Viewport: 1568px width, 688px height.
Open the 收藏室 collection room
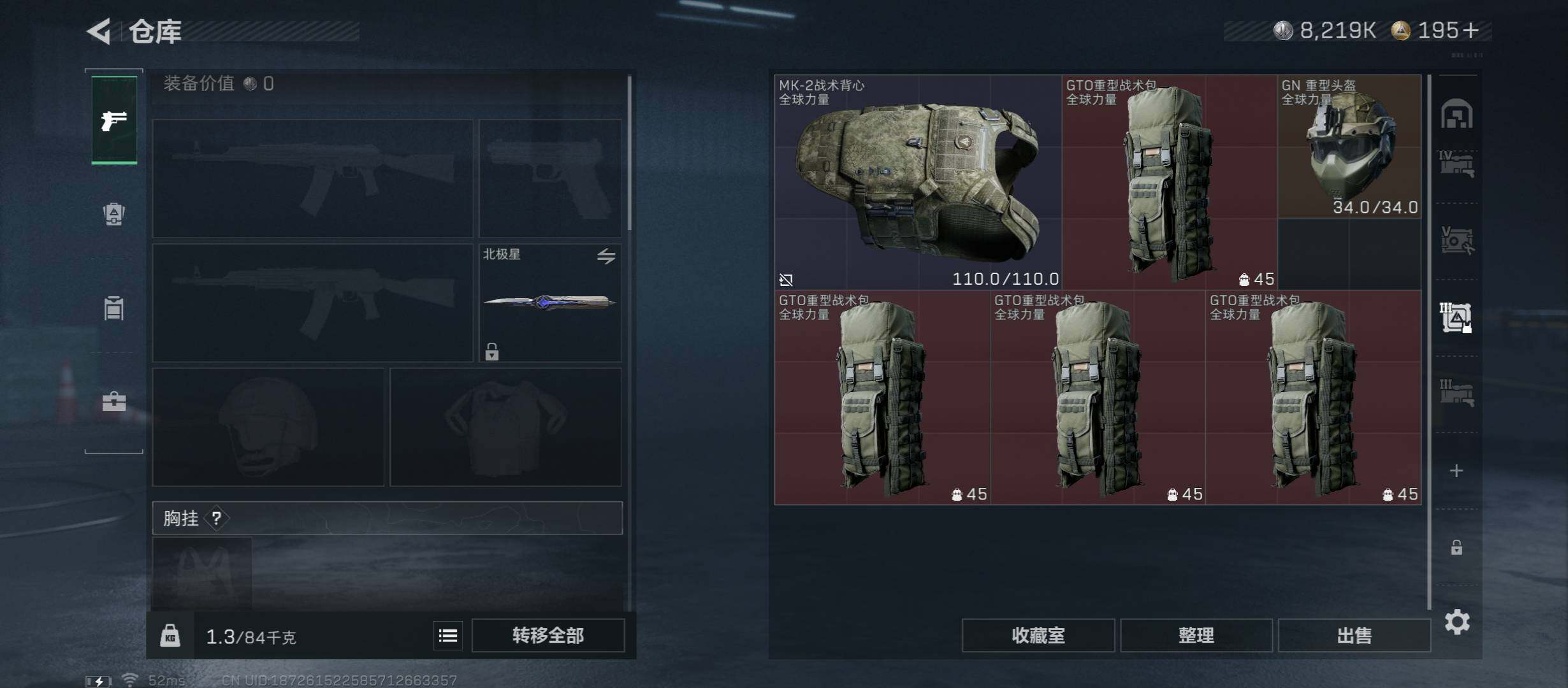click(x=1038, y=635)
